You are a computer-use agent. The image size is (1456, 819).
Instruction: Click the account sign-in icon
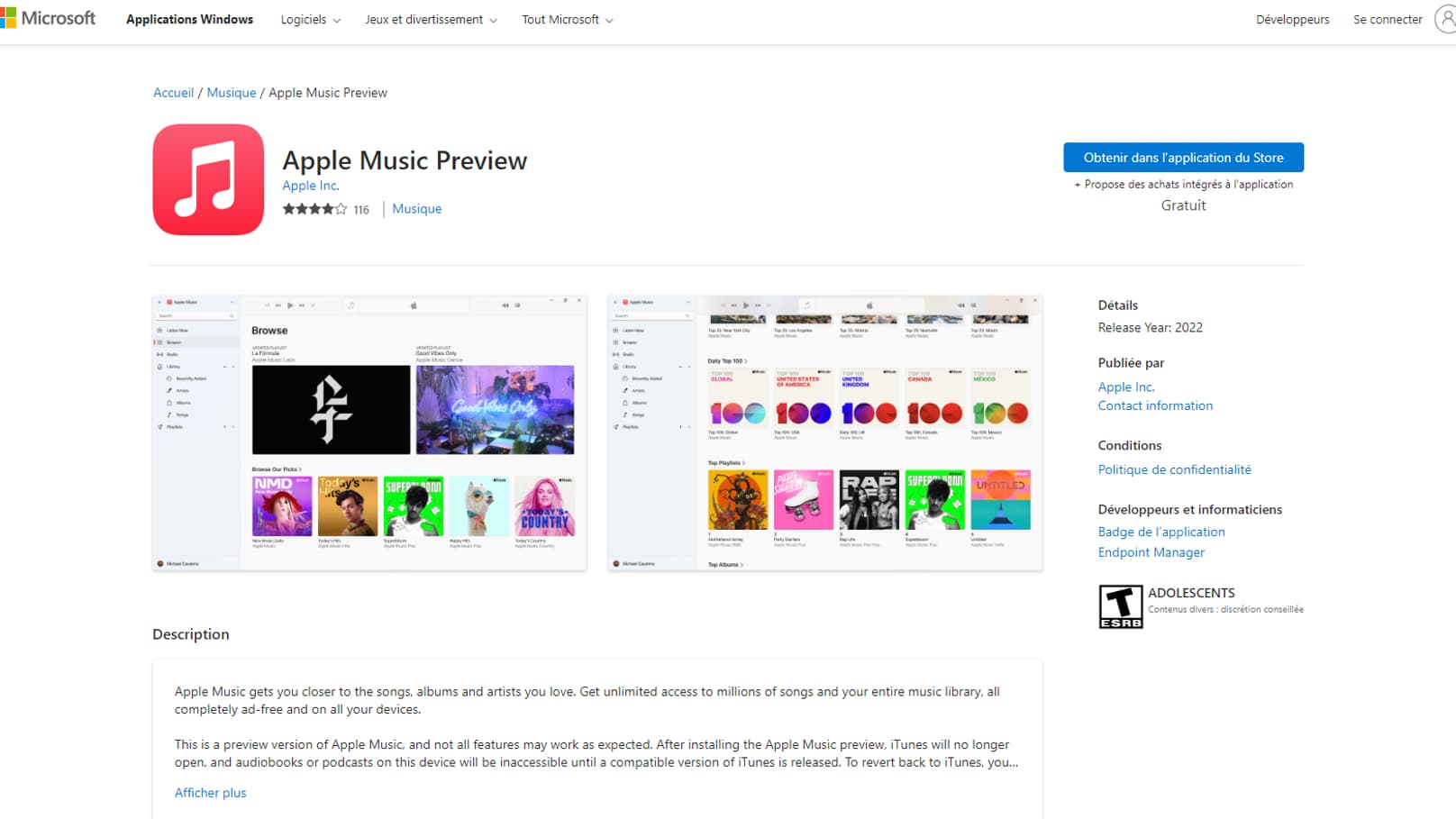(x=1448, y=18)
